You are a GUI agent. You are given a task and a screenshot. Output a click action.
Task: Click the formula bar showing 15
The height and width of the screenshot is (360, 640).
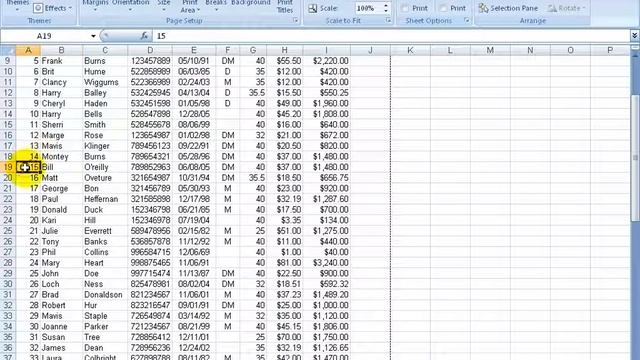pyautogui.click(x=391, y=36)
